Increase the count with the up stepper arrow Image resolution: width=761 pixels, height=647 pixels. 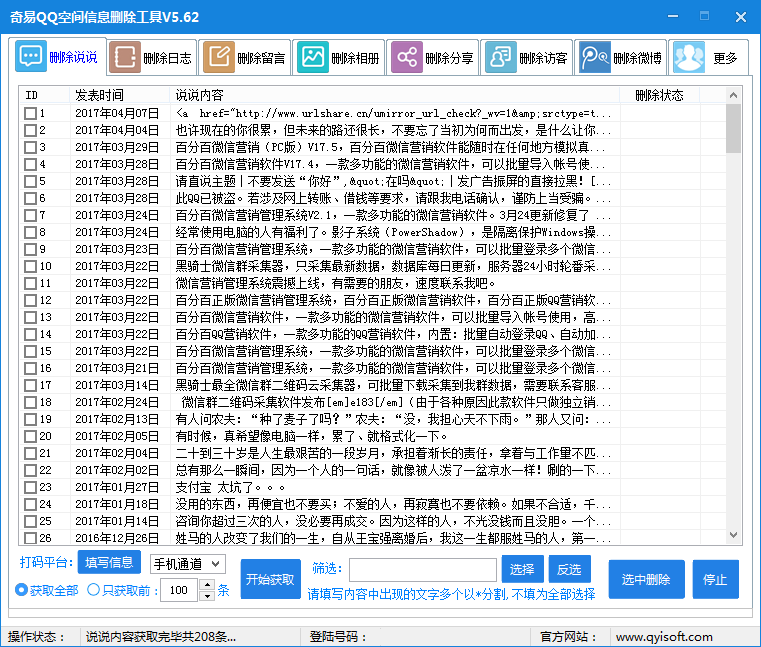pos(207,585)
